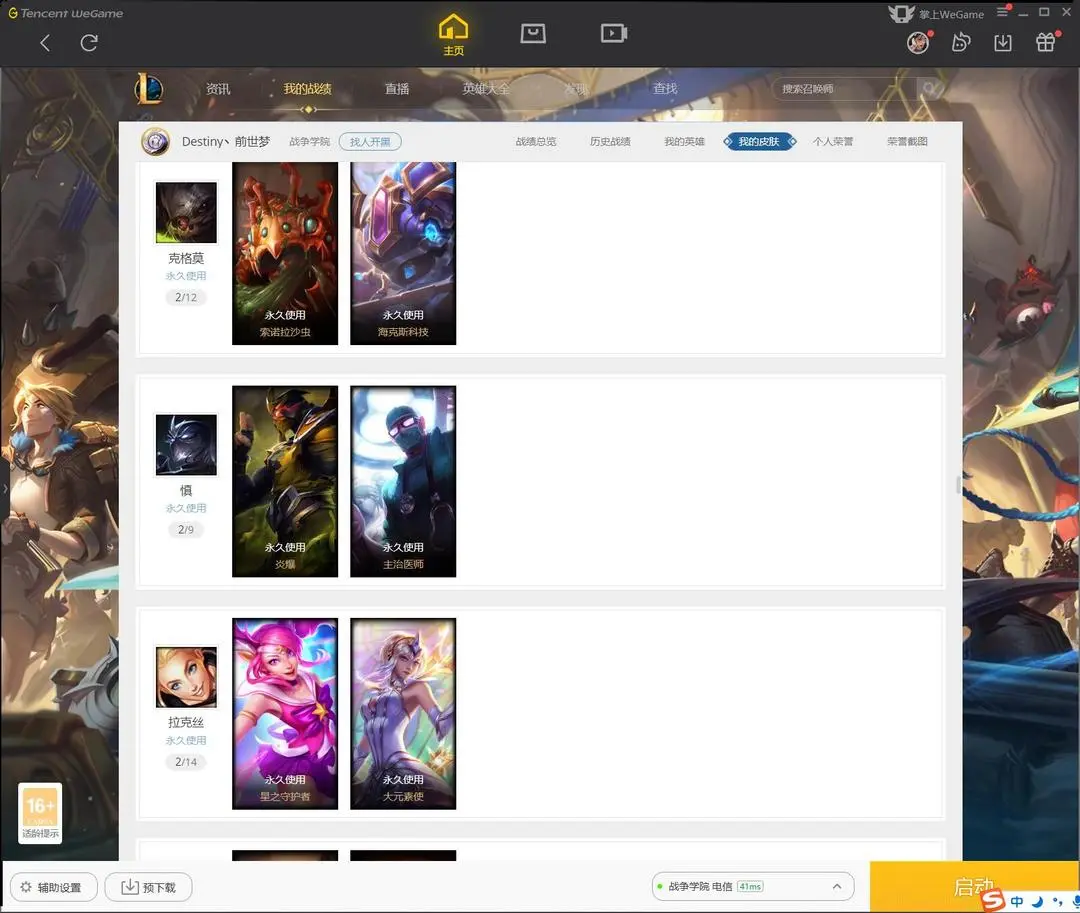Image resolution: width=1080 pixels, height=913 pixels.
Task: Open the video player icon in top bar
Action: click(x=613, y=33)
